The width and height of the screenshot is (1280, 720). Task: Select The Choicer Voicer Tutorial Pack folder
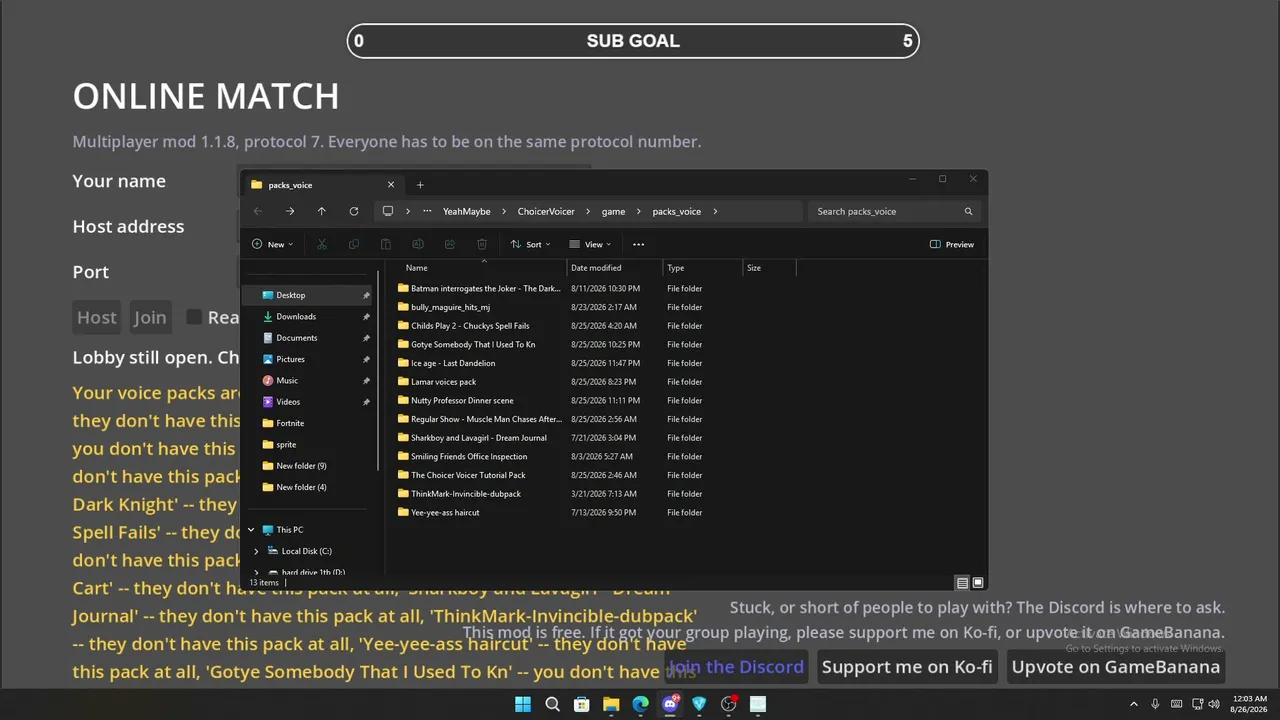(468, 475)
